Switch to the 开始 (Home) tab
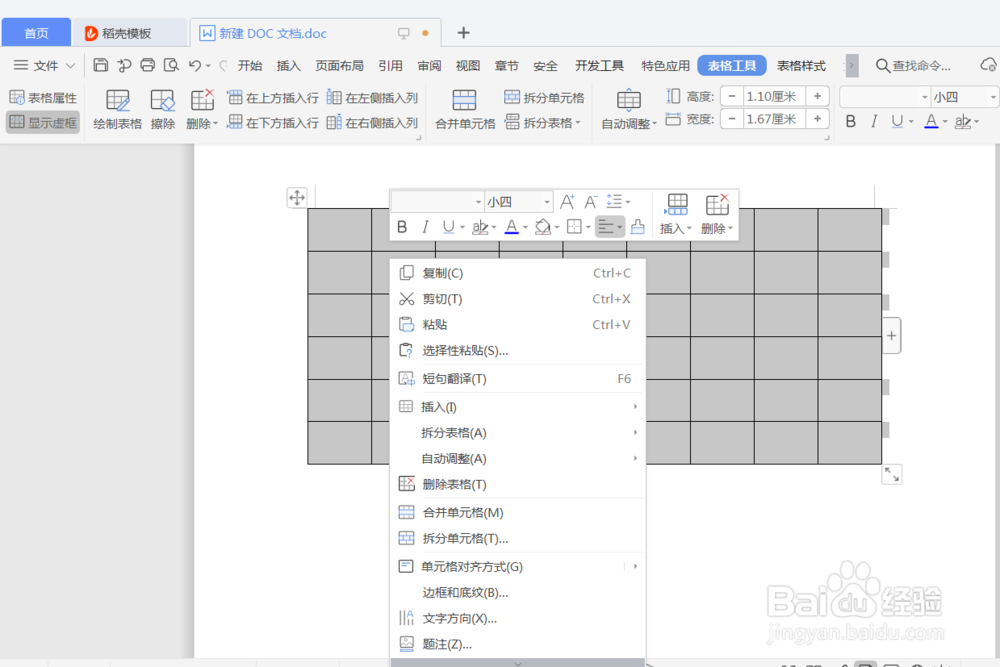 [250, 66]
